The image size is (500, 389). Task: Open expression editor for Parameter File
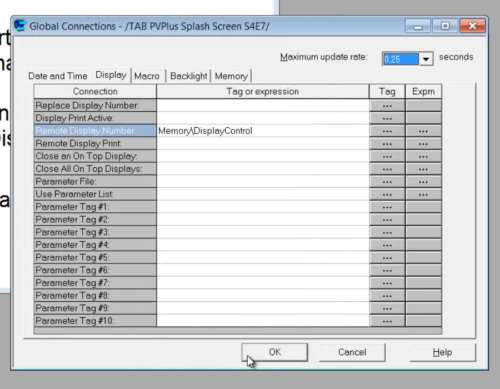tap(423, 182)
